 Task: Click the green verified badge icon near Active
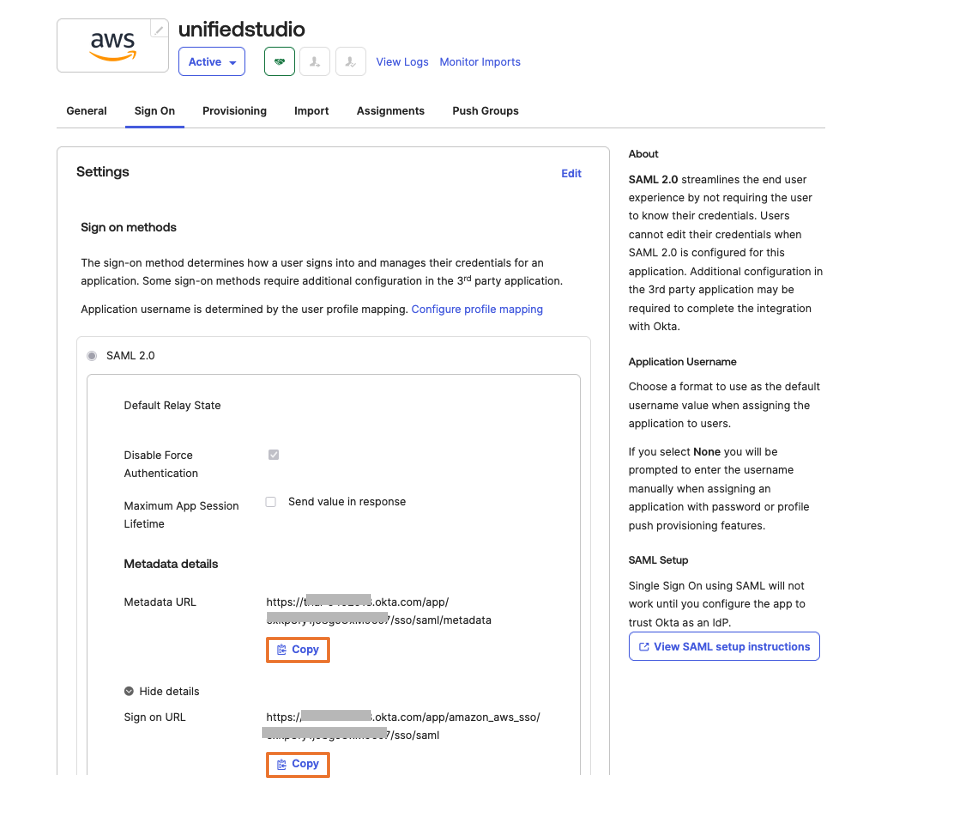[279, 61]
